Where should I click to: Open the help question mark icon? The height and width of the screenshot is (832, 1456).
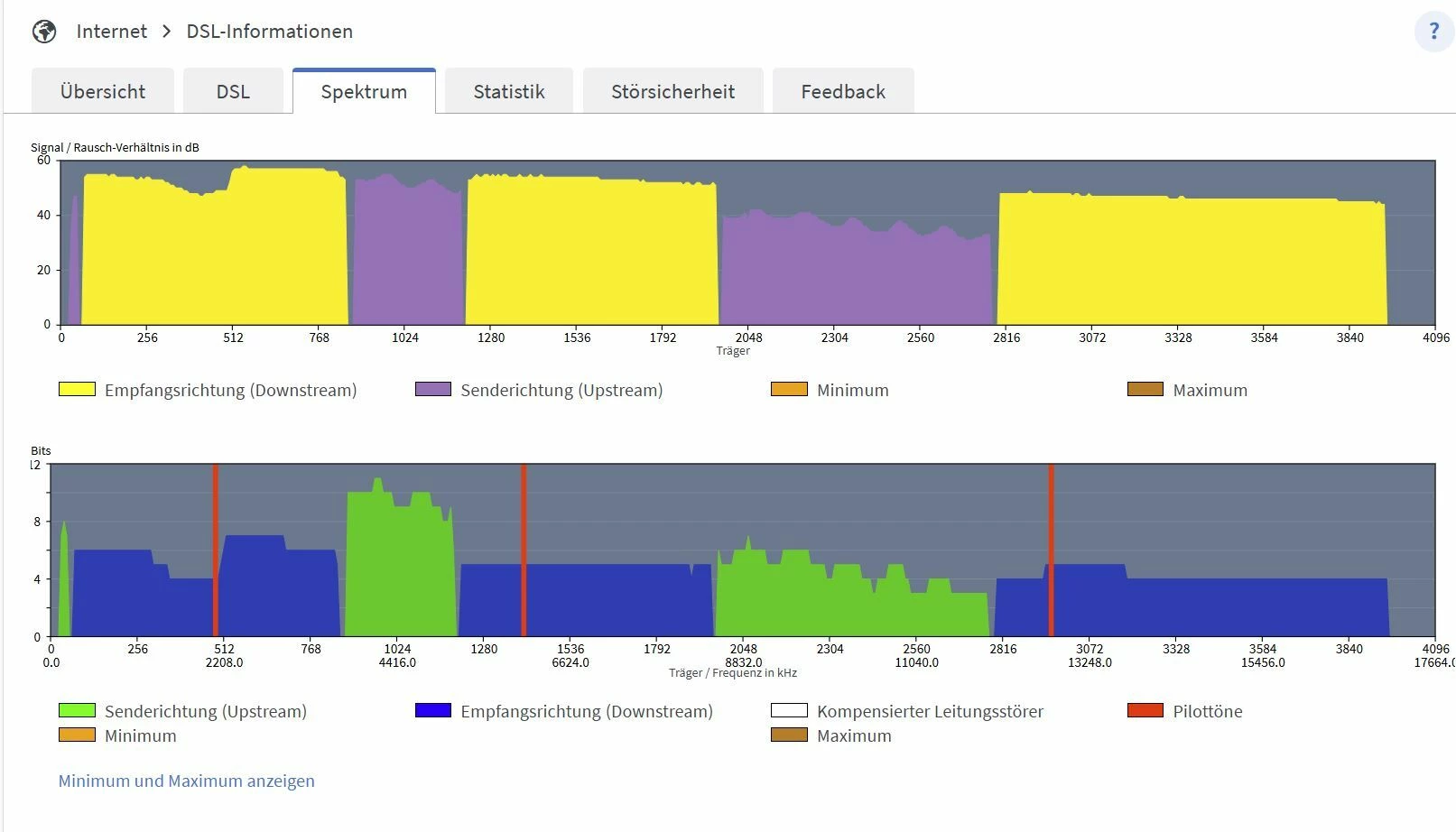point(1433,32)
